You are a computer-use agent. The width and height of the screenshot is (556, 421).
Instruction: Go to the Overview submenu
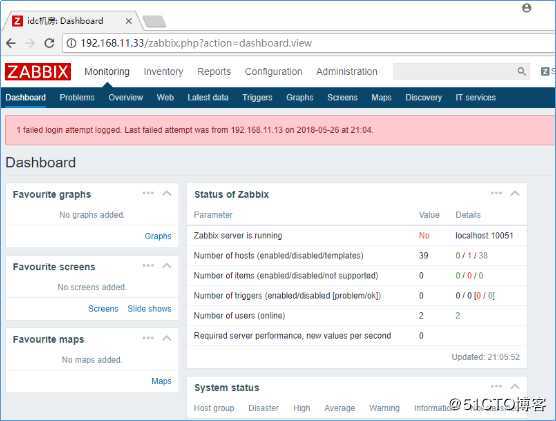pos(126,98)
